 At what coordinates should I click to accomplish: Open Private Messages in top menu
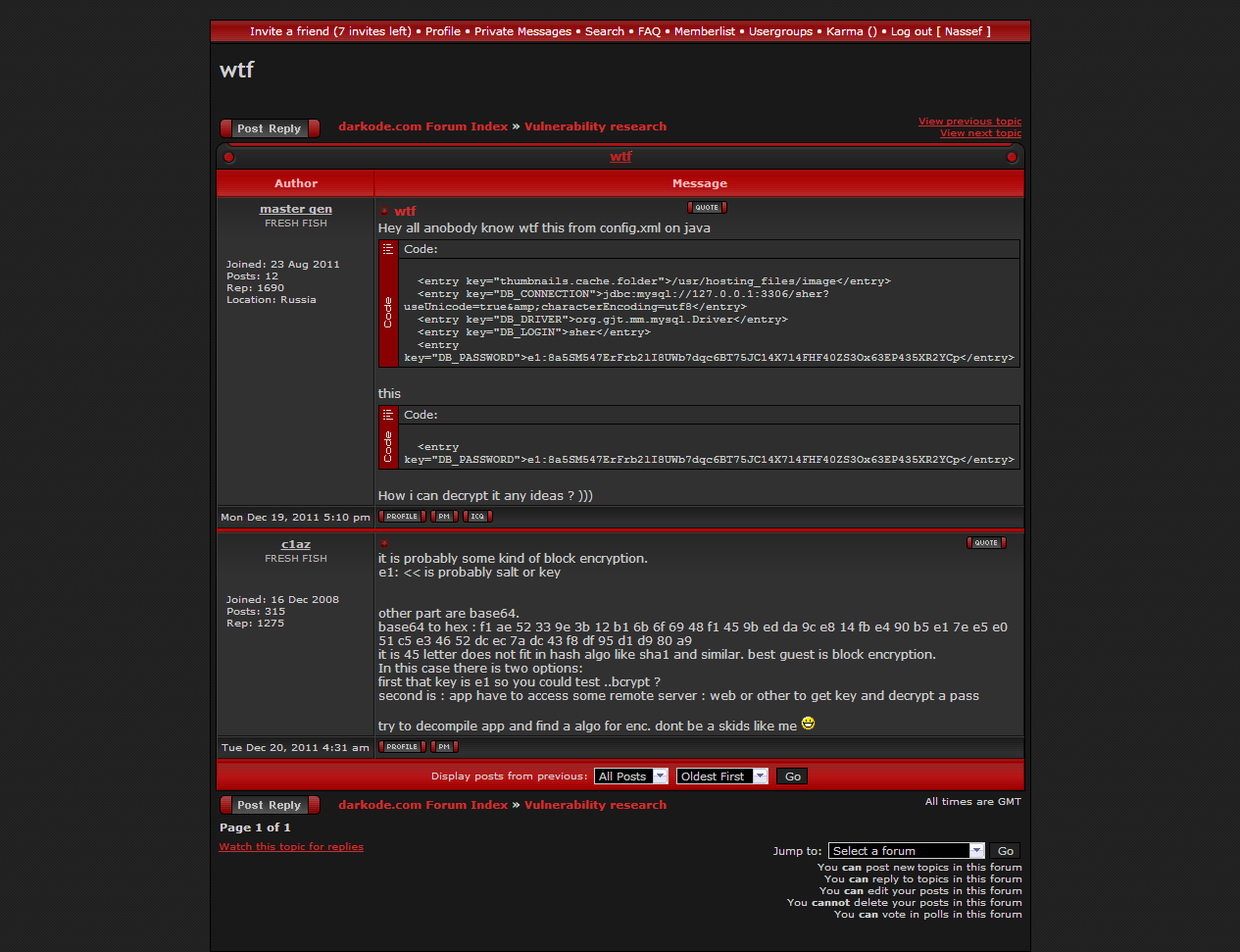(522, 31)
